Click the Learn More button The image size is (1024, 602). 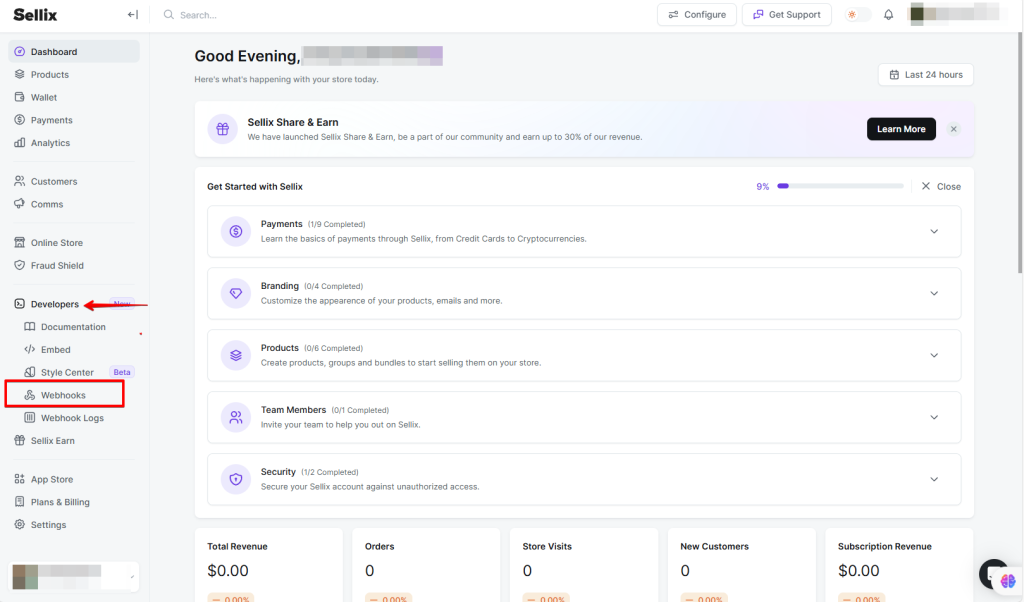tap(901, 129)
